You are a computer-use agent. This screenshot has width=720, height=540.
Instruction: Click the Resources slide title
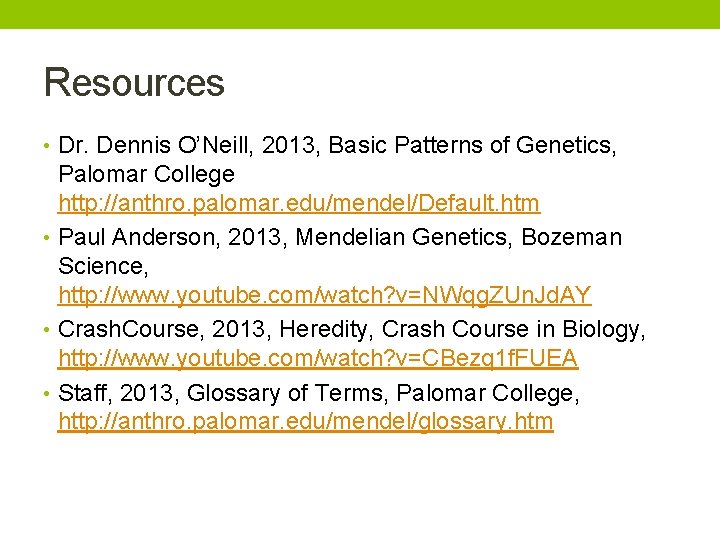[x=134, y=82]
